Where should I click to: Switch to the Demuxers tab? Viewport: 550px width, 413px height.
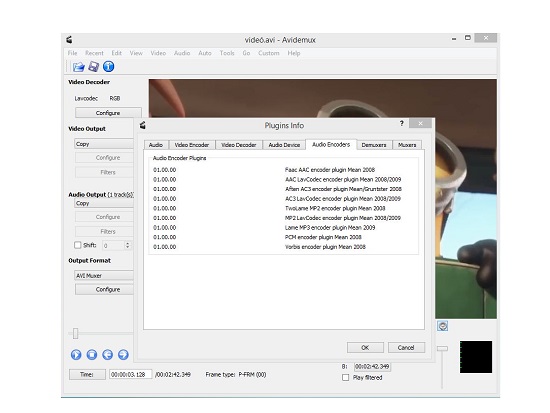[374, 145]
